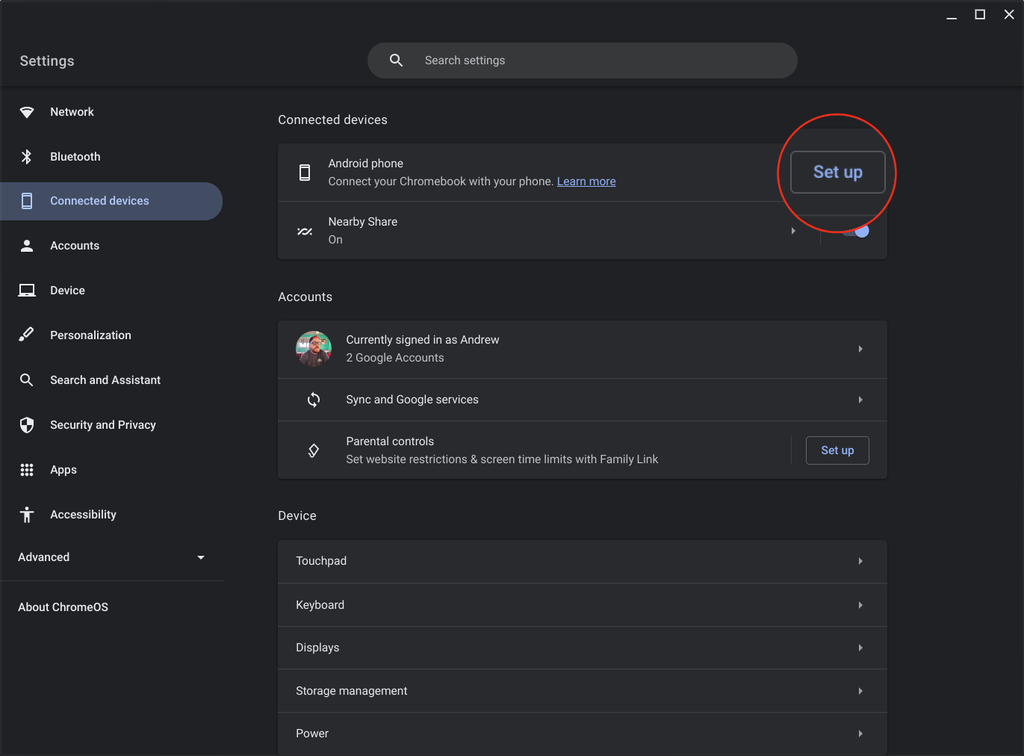Open Nearby Share details arrow
The width and height of the screenshot is (1024, 756).
point(793,231)
